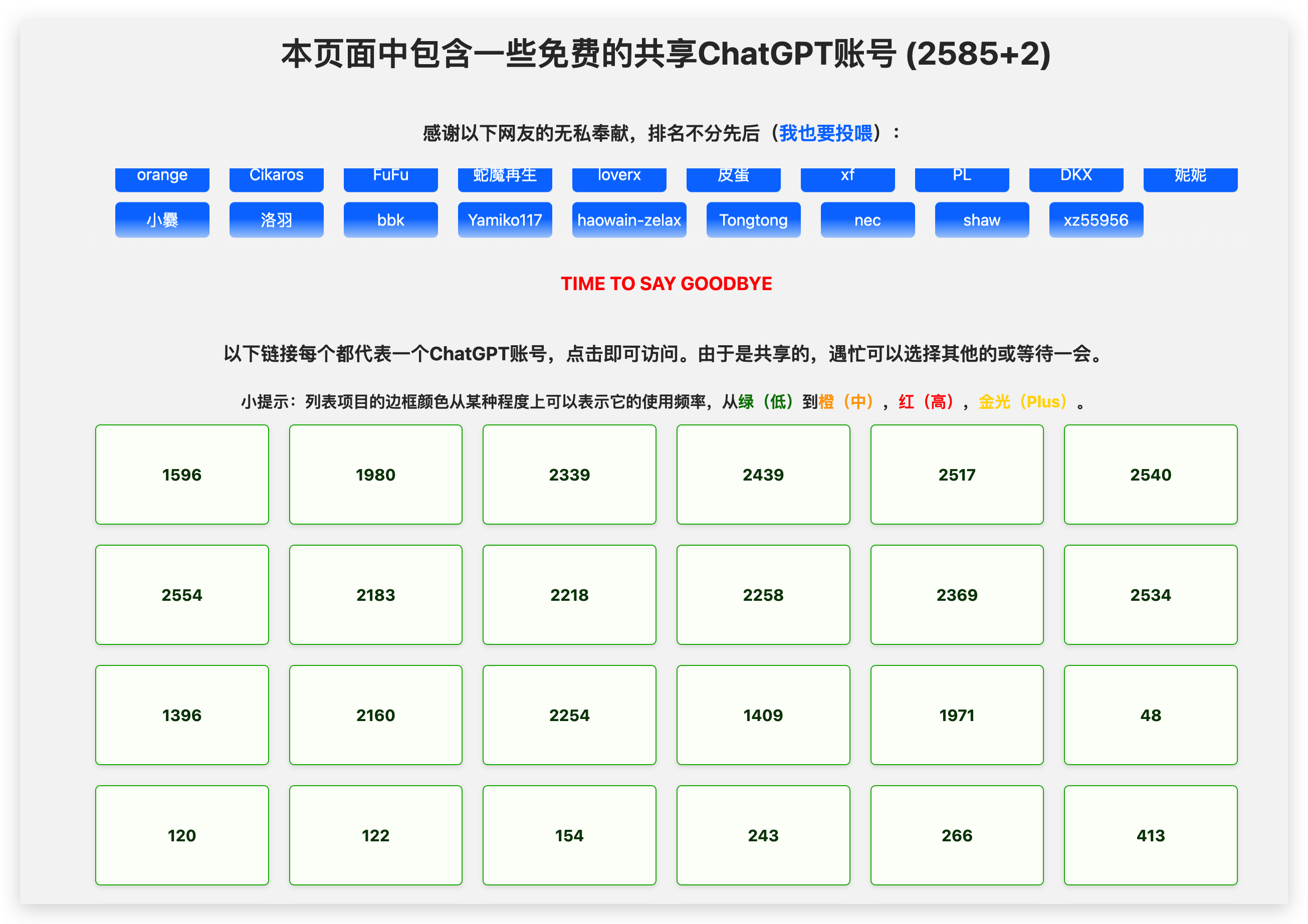Click the xf contributor badge
The height and width of the screenshot is (924, 1308).
[847, 179]
